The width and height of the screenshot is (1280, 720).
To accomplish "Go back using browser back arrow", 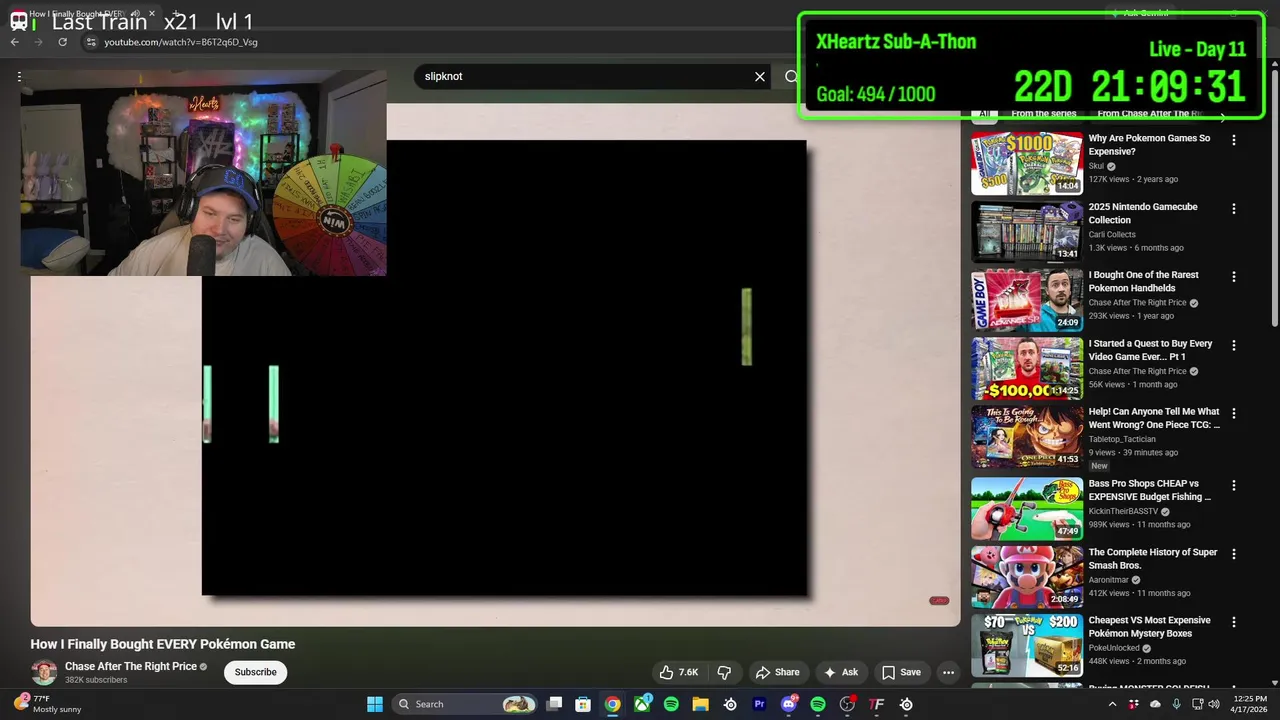I will click(14, 42).
